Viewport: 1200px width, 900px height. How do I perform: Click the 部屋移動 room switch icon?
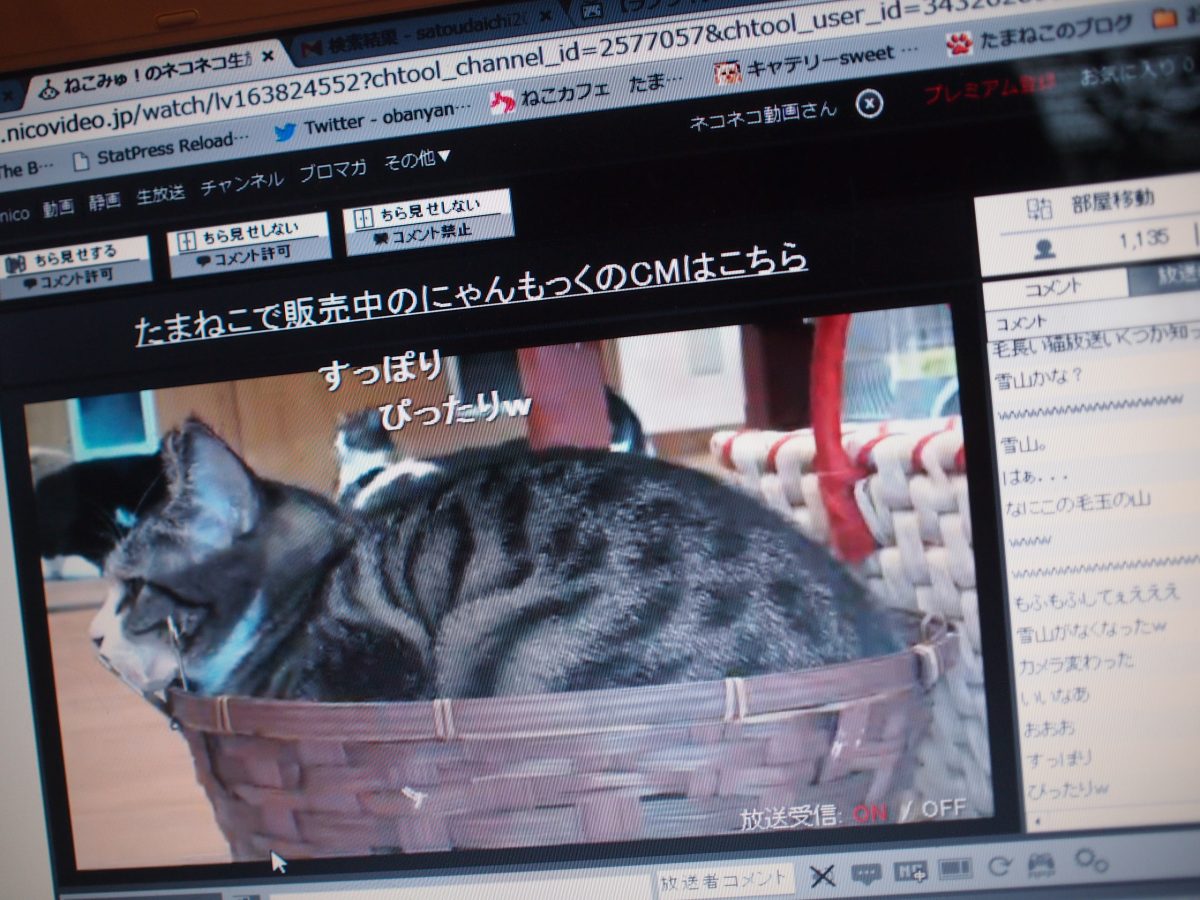click(x=1040, y=207)
